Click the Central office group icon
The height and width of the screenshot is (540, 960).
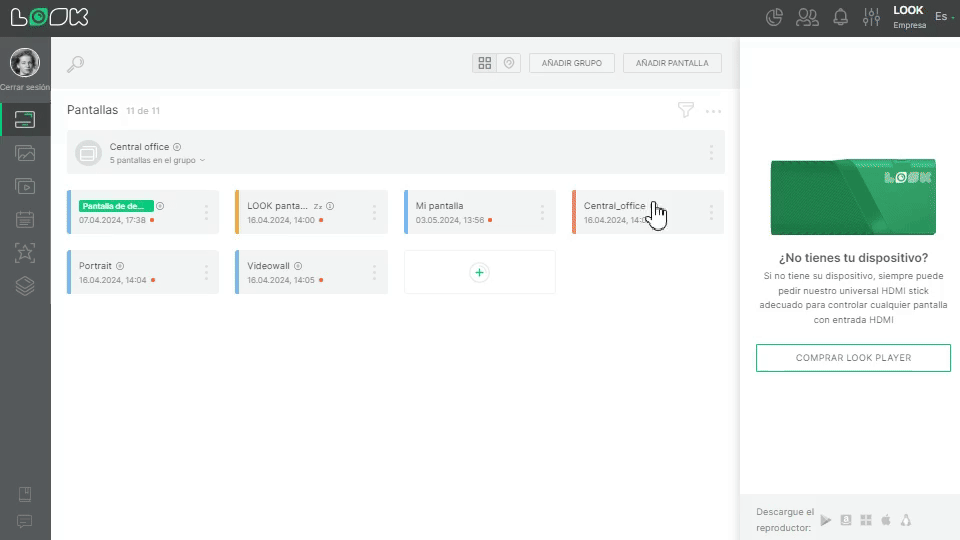(88, 153)
